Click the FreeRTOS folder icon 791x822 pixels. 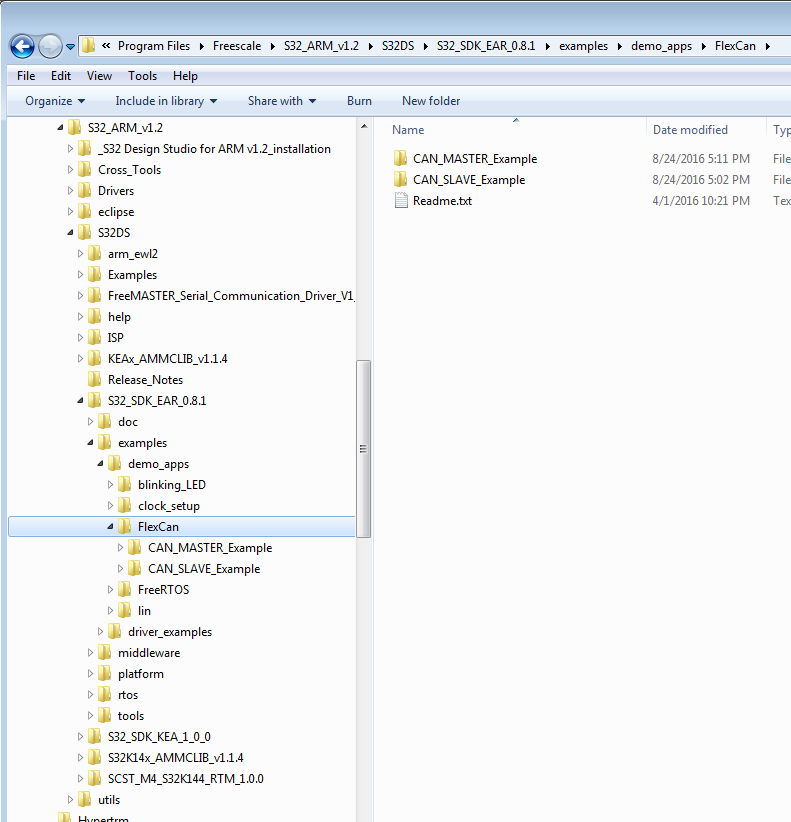point(125,589)
